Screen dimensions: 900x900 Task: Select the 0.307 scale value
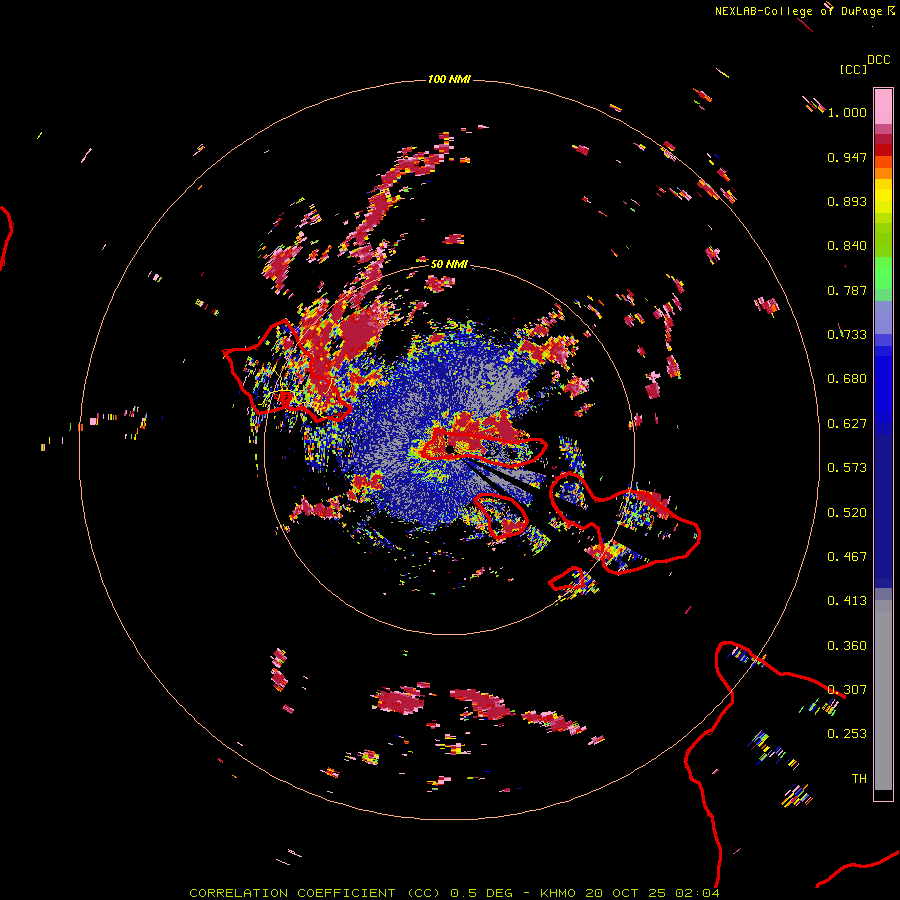[x=847, y=690]
